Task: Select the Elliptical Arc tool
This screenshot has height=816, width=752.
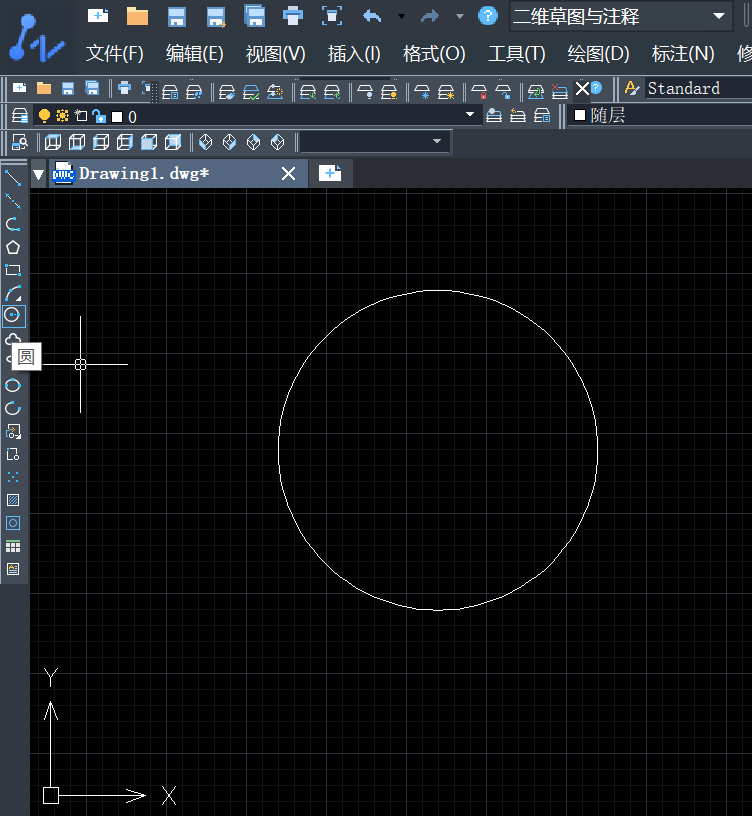Action: [12, 408]
